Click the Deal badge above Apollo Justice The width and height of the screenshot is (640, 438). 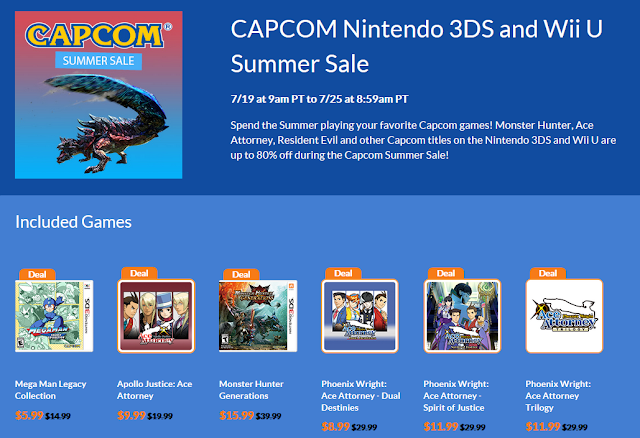[139, 273]
